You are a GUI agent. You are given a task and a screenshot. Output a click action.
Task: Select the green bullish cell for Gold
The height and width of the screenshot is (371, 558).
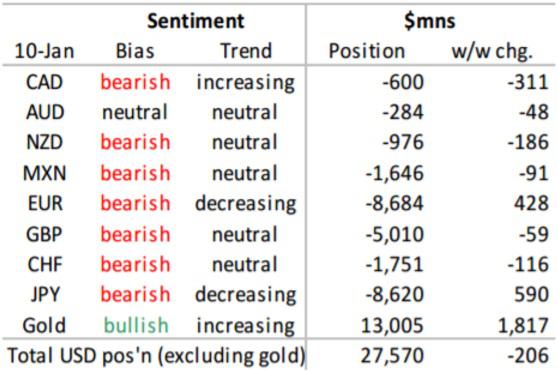136,325
